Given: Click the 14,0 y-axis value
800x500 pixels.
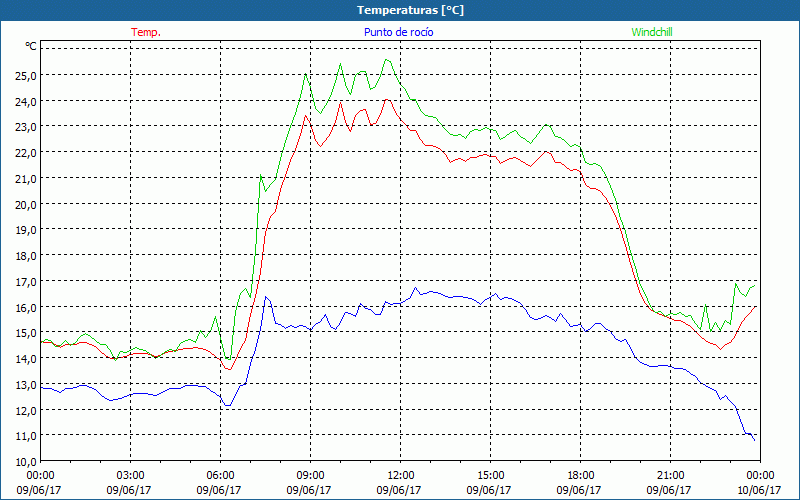Looking at the screenshot, I should pyautogui.click(x=26, y=359).
